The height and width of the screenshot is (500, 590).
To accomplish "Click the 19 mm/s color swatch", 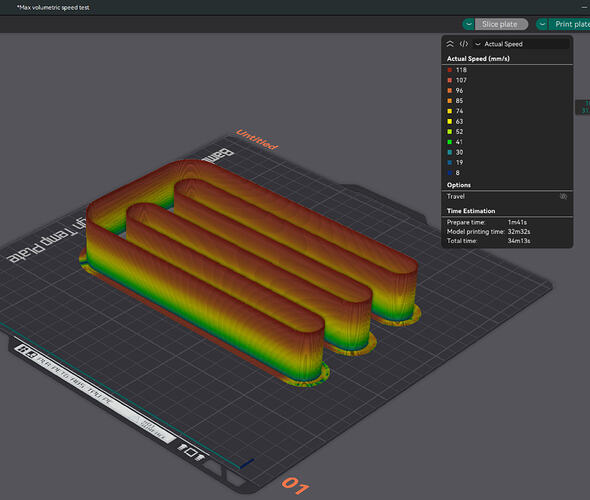I will 450,163.
